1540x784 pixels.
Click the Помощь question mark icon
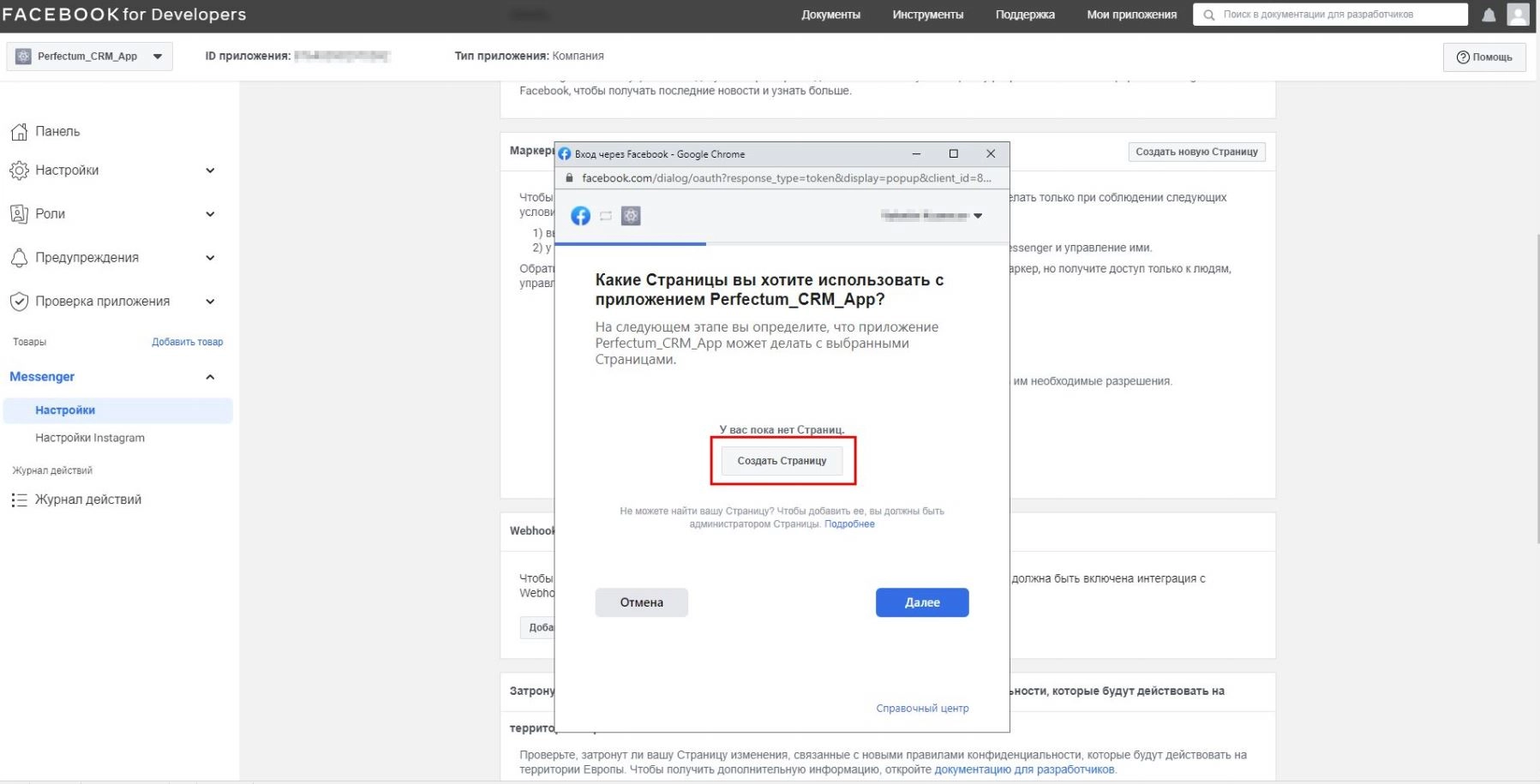[x=1463, y=57]
